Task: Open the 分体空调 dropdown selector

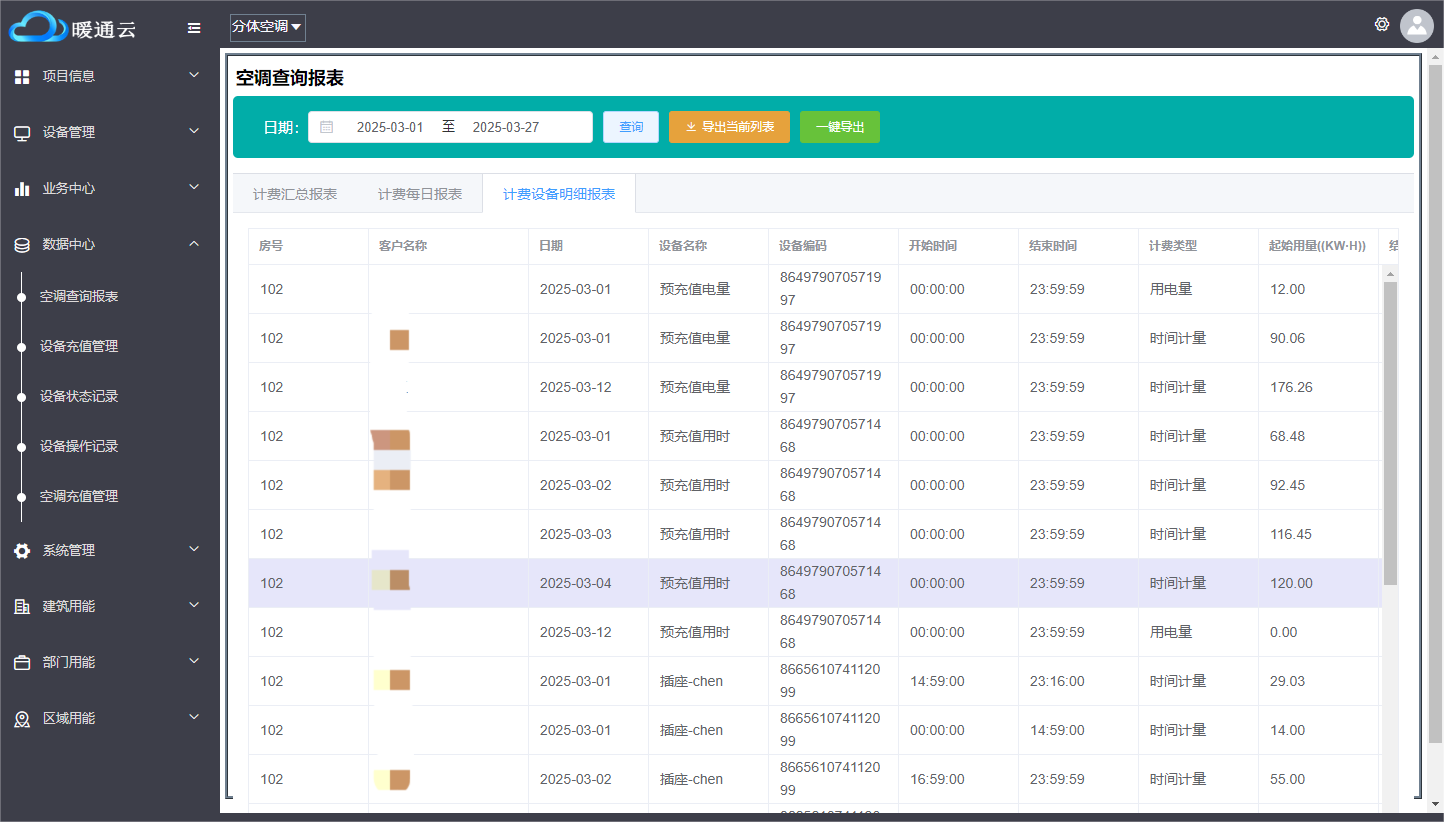Action: [x=267, y=27]
